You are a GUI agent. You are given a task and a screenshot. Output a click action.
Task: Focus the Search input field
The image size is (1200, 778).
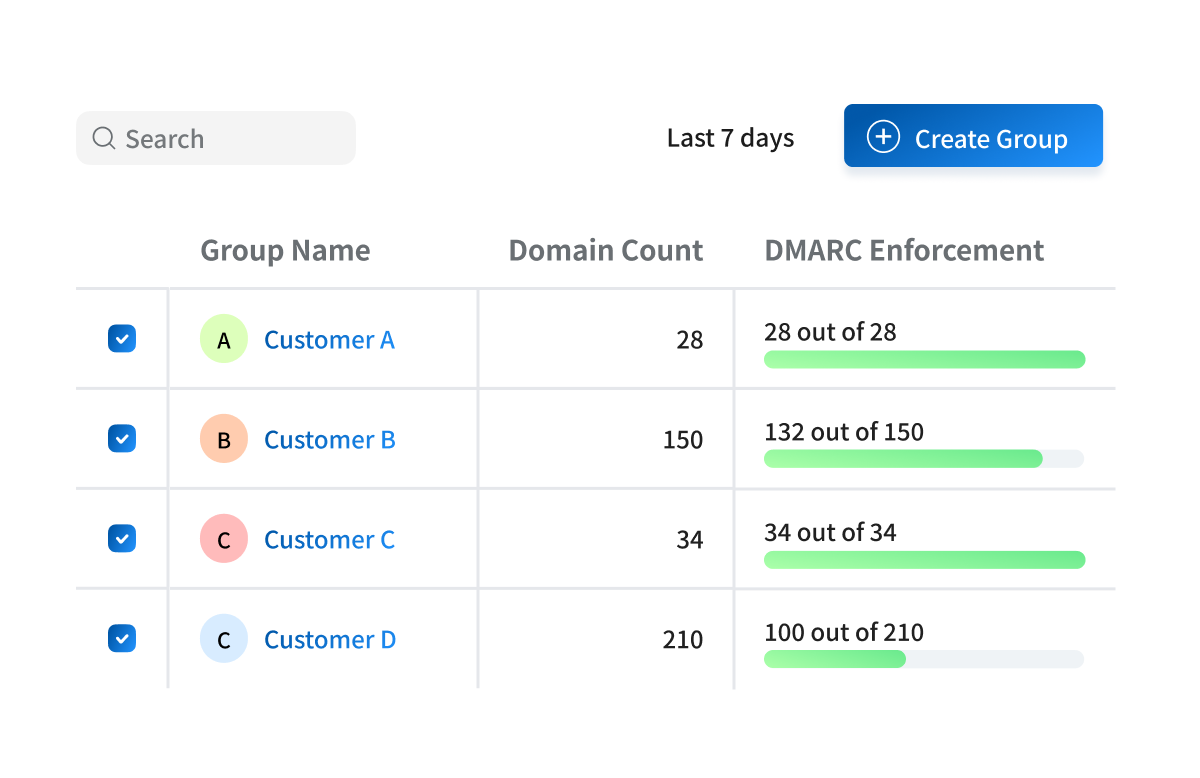(230, 138)
